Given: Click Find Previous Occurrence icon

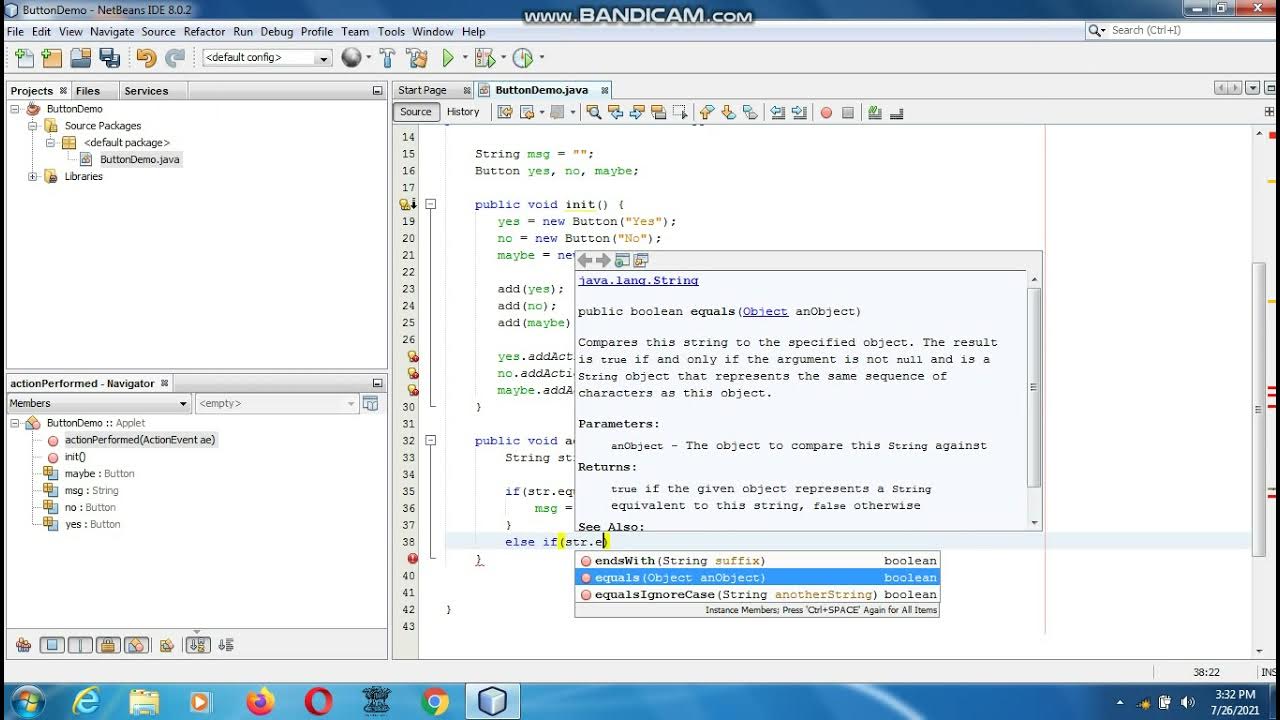Looking at the screenshot, I should click(616, 112).
